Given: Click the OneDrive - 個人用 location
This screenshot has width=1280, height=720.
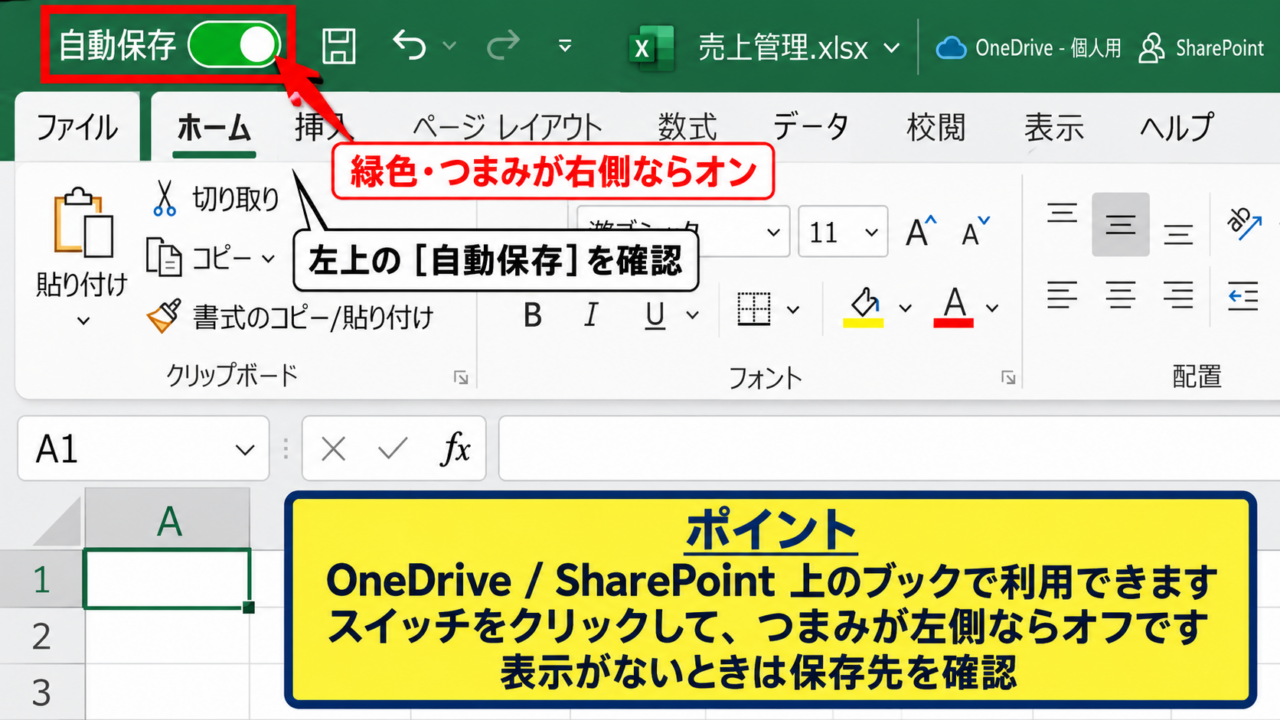Looking at the screenshot, I should click(1029, 48).
